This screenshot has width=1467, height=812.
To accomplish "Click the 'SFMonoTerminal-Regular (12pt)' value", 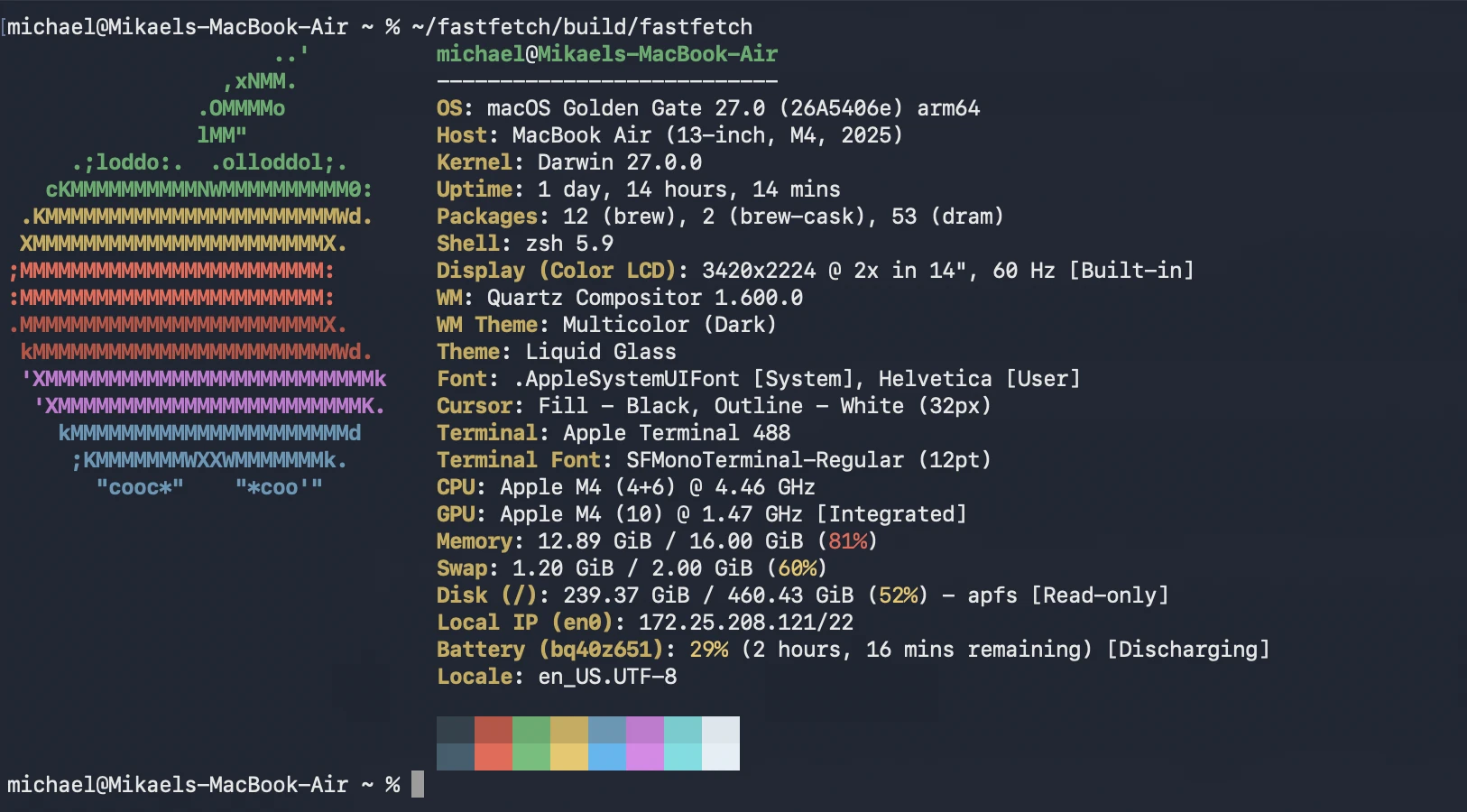I will [x=809, y=460].
